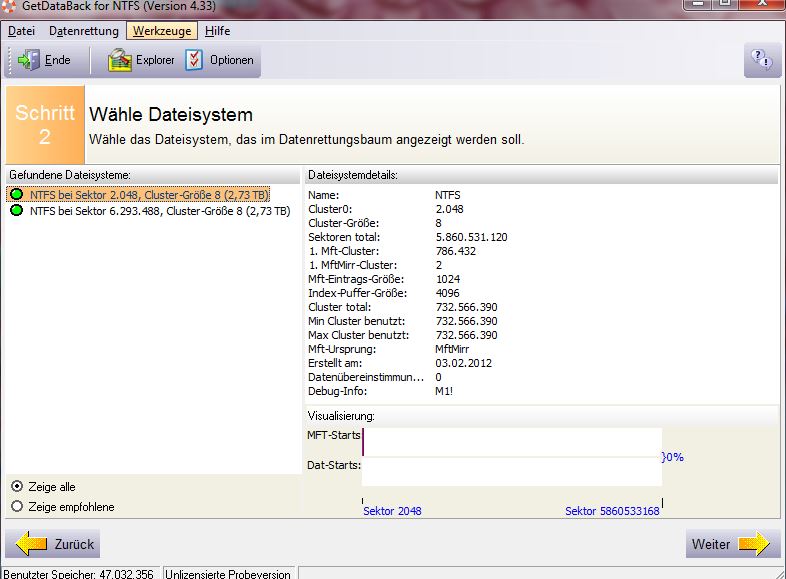
Task: Click the Wähle Dateisystem heading
Action: click(x=171, y=115)
